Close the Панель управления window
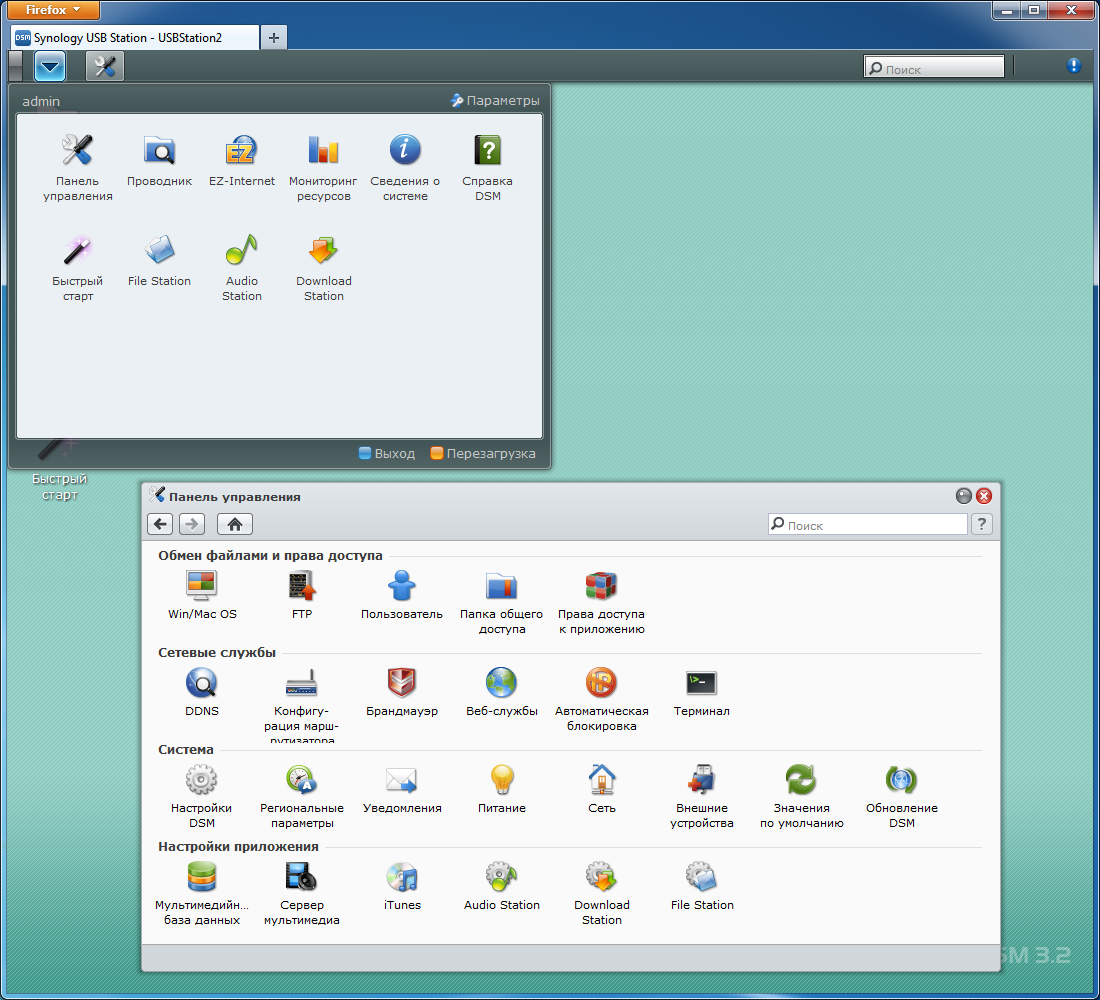This screenshot has height=1000, width=1100. (984, 496)
